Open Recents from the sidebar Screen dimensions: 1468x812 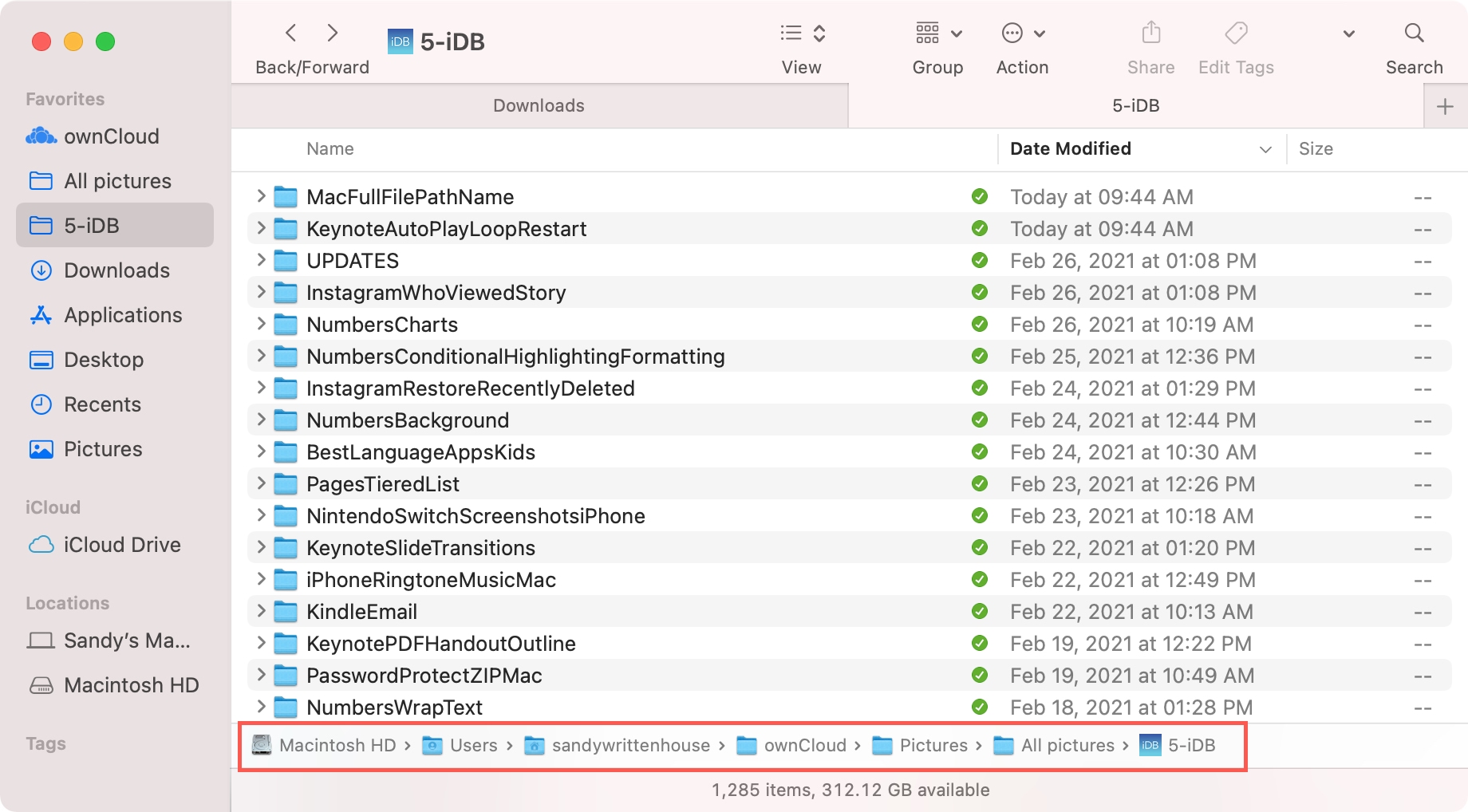(115, 404)
